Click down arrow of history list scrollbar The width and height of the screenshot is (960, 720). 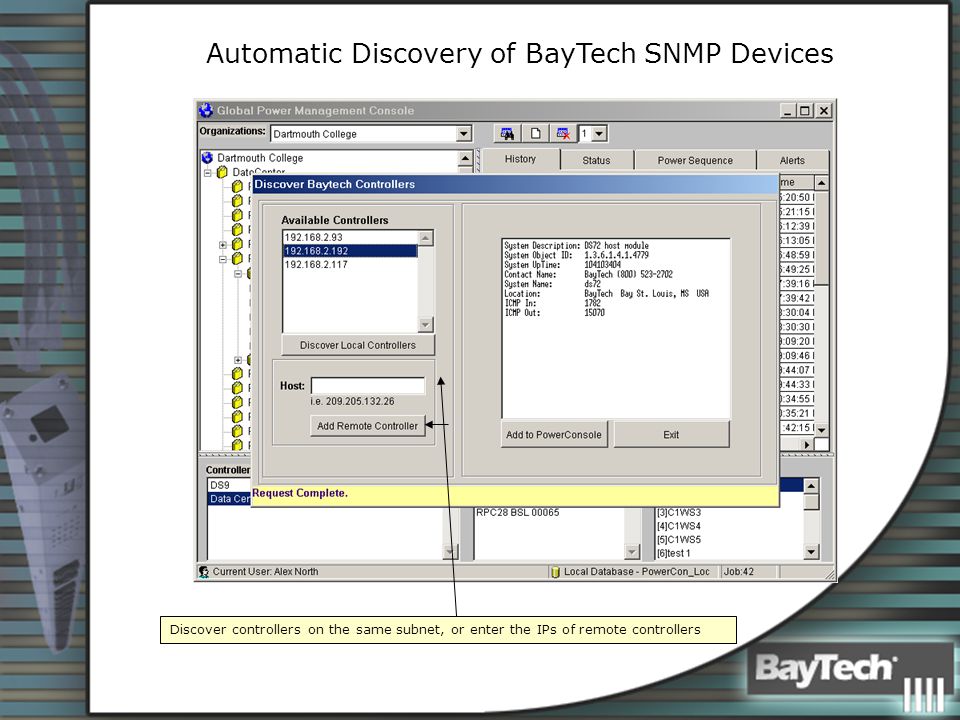(822, 430)
